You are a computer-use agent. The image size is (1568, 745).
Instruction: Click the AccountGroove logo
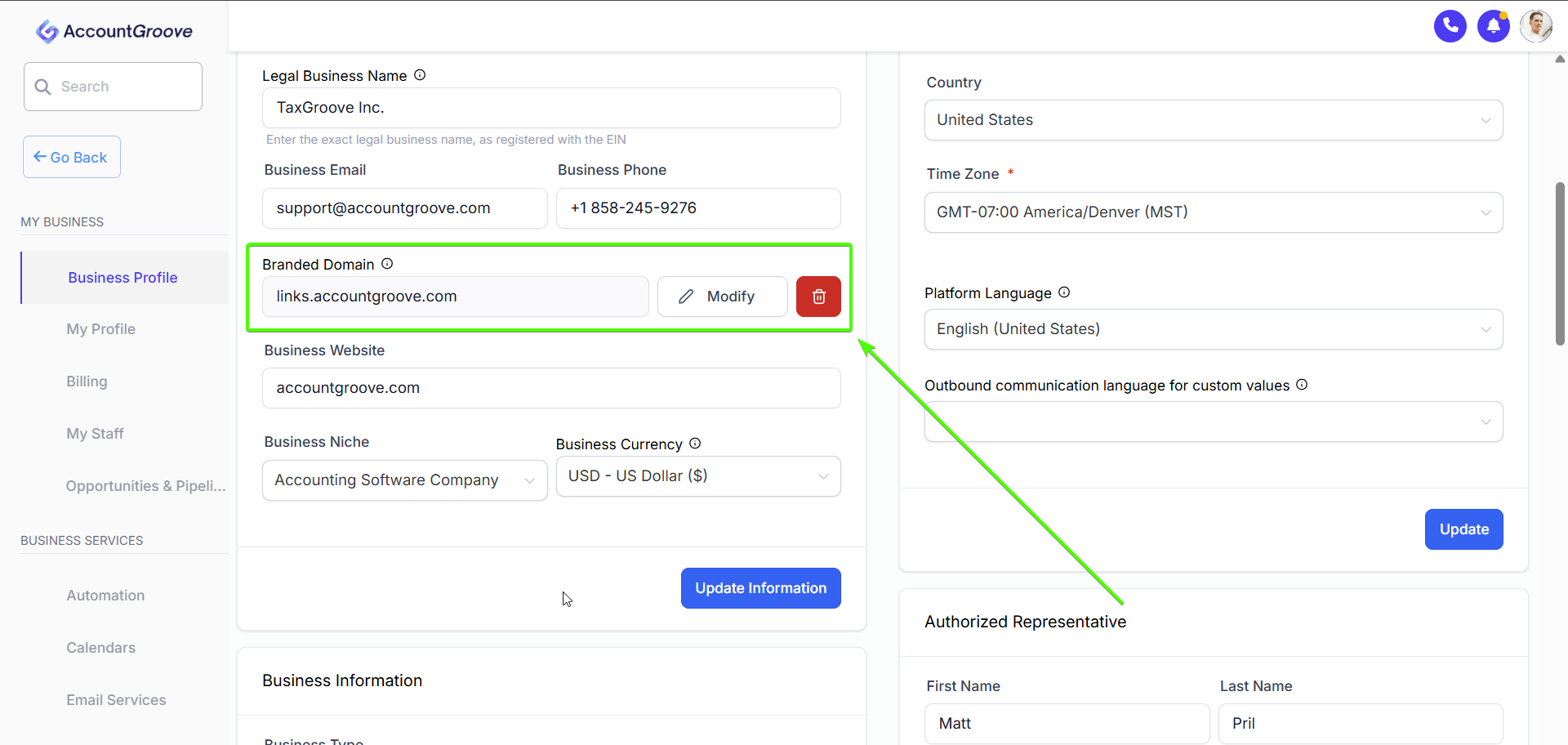click(114, 31)
